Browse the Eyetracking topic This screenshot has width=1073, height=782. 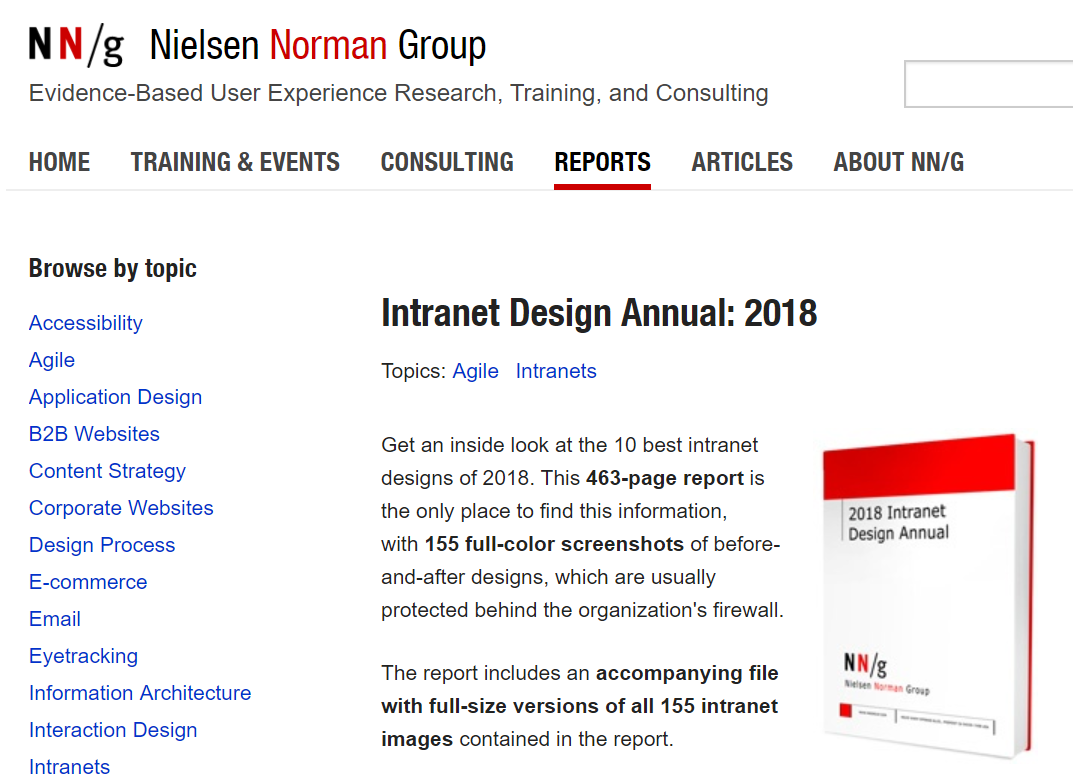pyautogui.click(x=83, y=655)
